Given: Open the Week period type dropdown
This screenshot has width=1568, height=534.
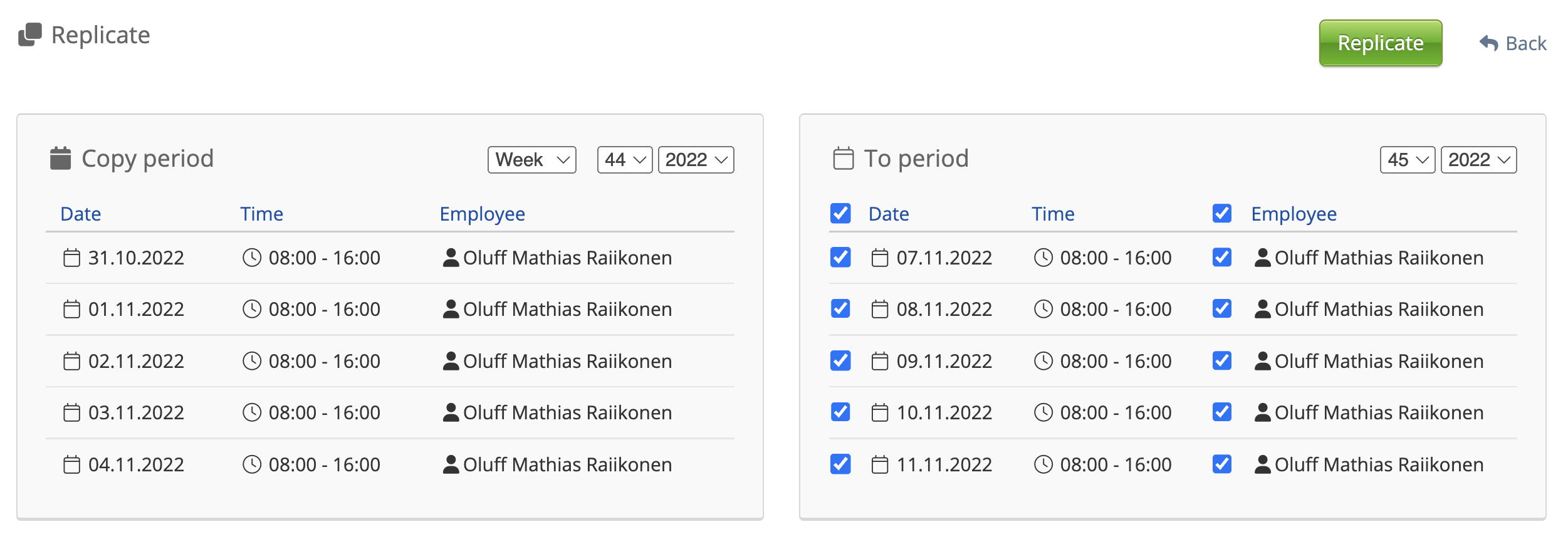Looking at the screenshot, I should pos(531,160).
